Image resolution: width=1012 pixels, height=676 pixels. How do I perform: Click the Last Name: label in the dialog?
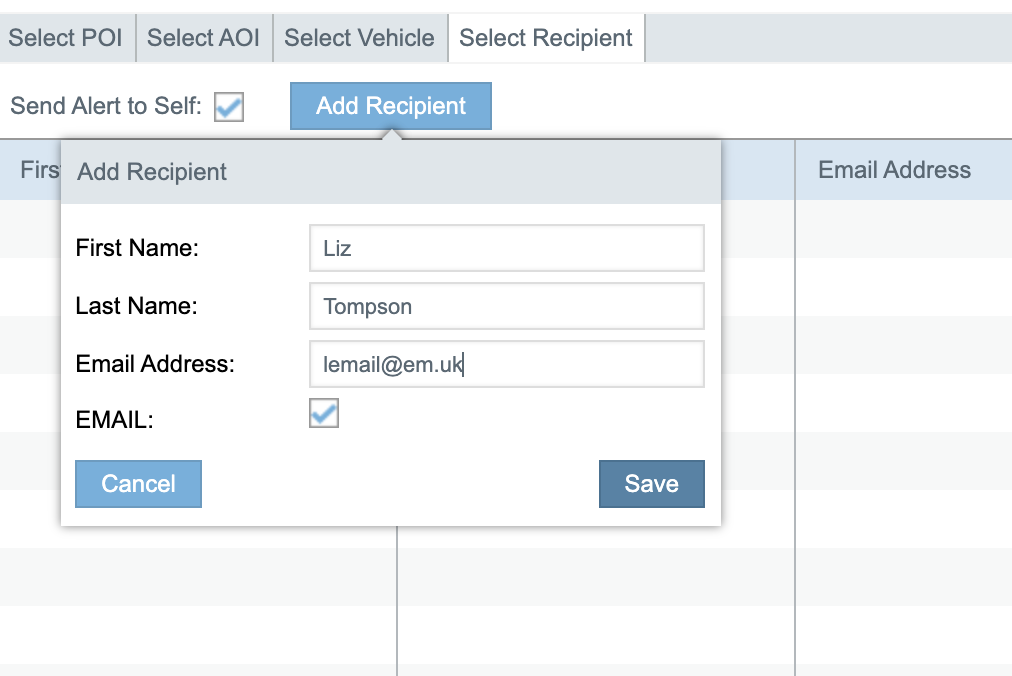click(x=136, y=306)
